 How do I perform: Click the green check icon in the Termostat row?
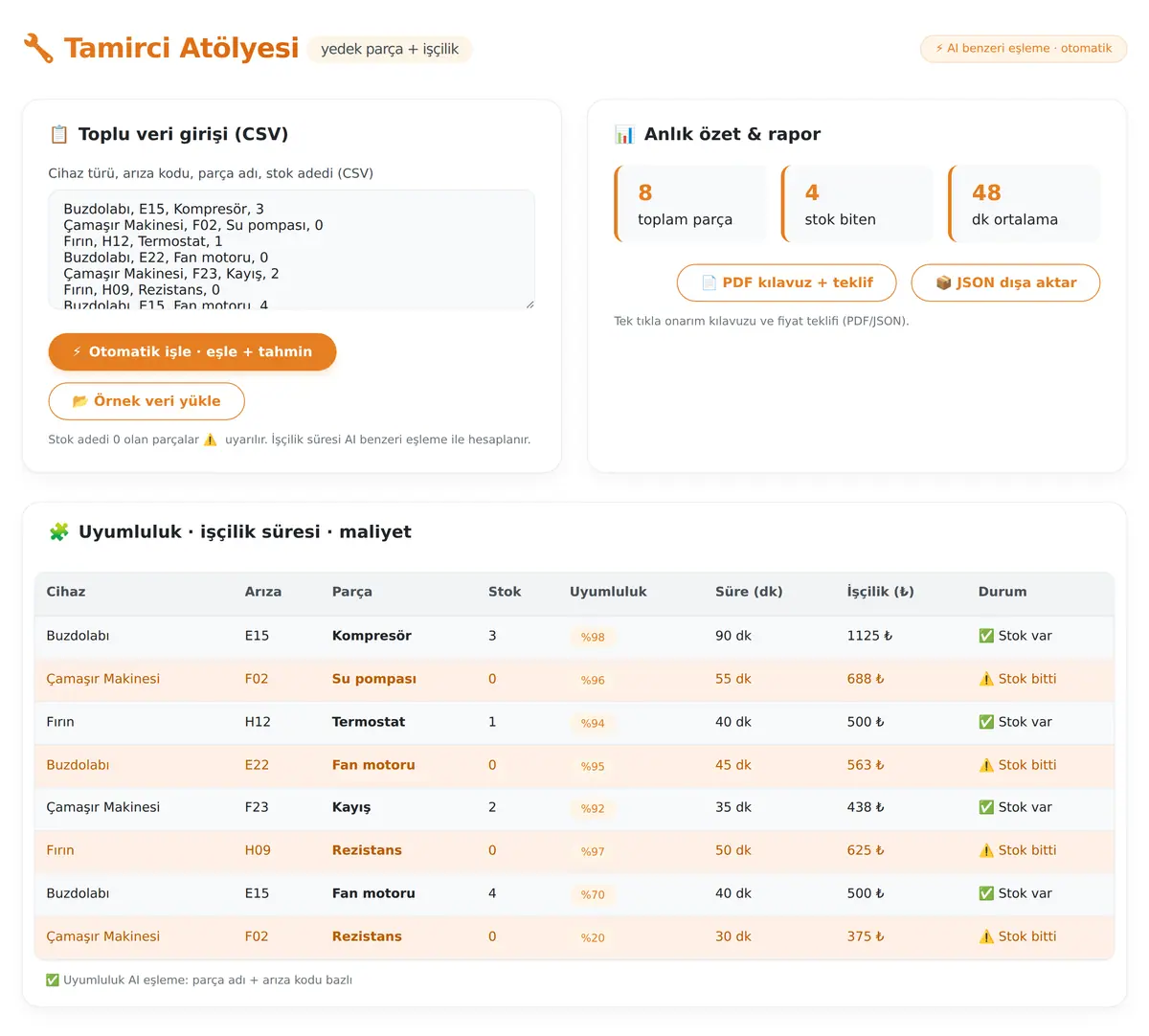point(986,722)
